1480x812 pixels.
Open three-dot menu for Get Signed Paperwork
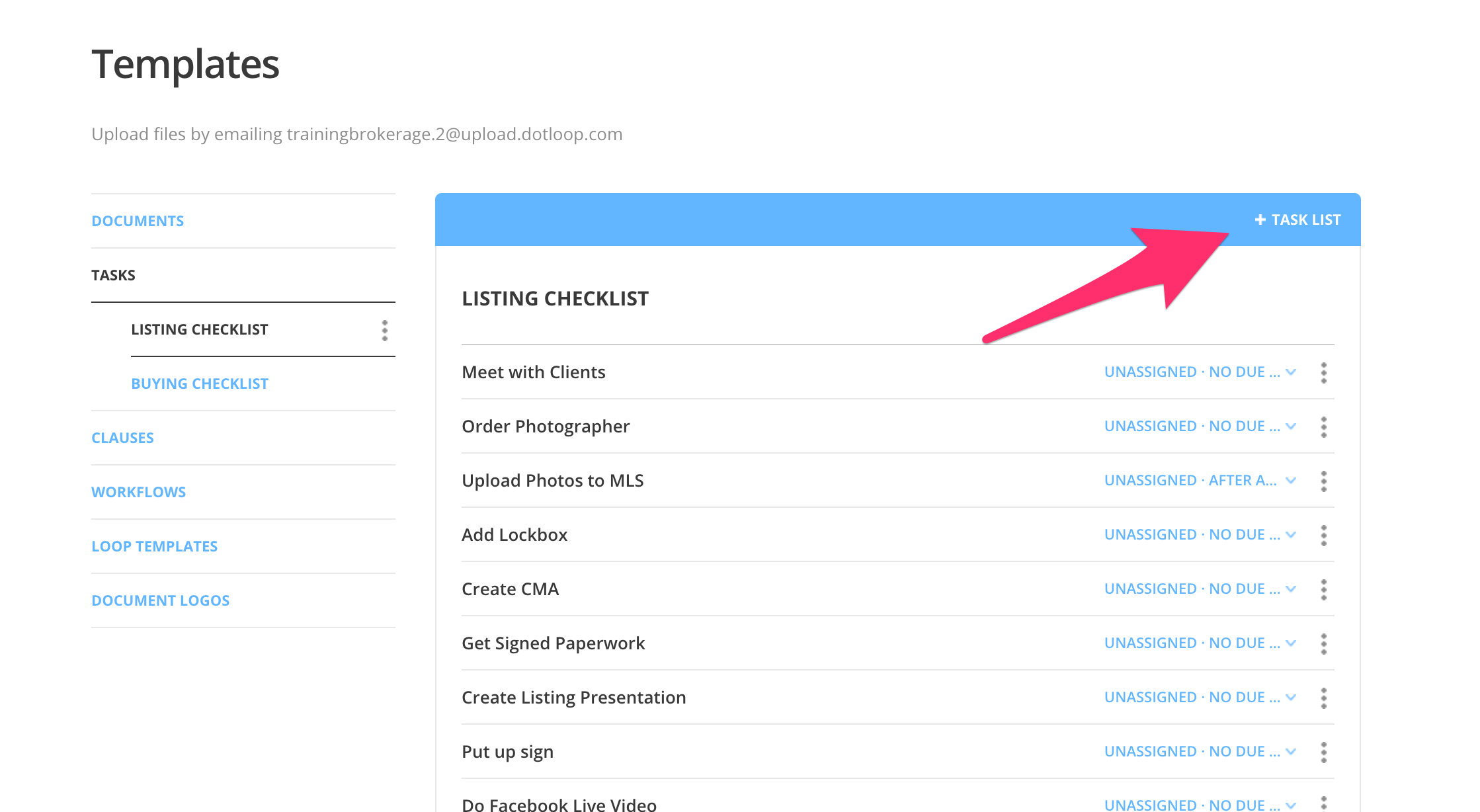tap(1323, 643)
